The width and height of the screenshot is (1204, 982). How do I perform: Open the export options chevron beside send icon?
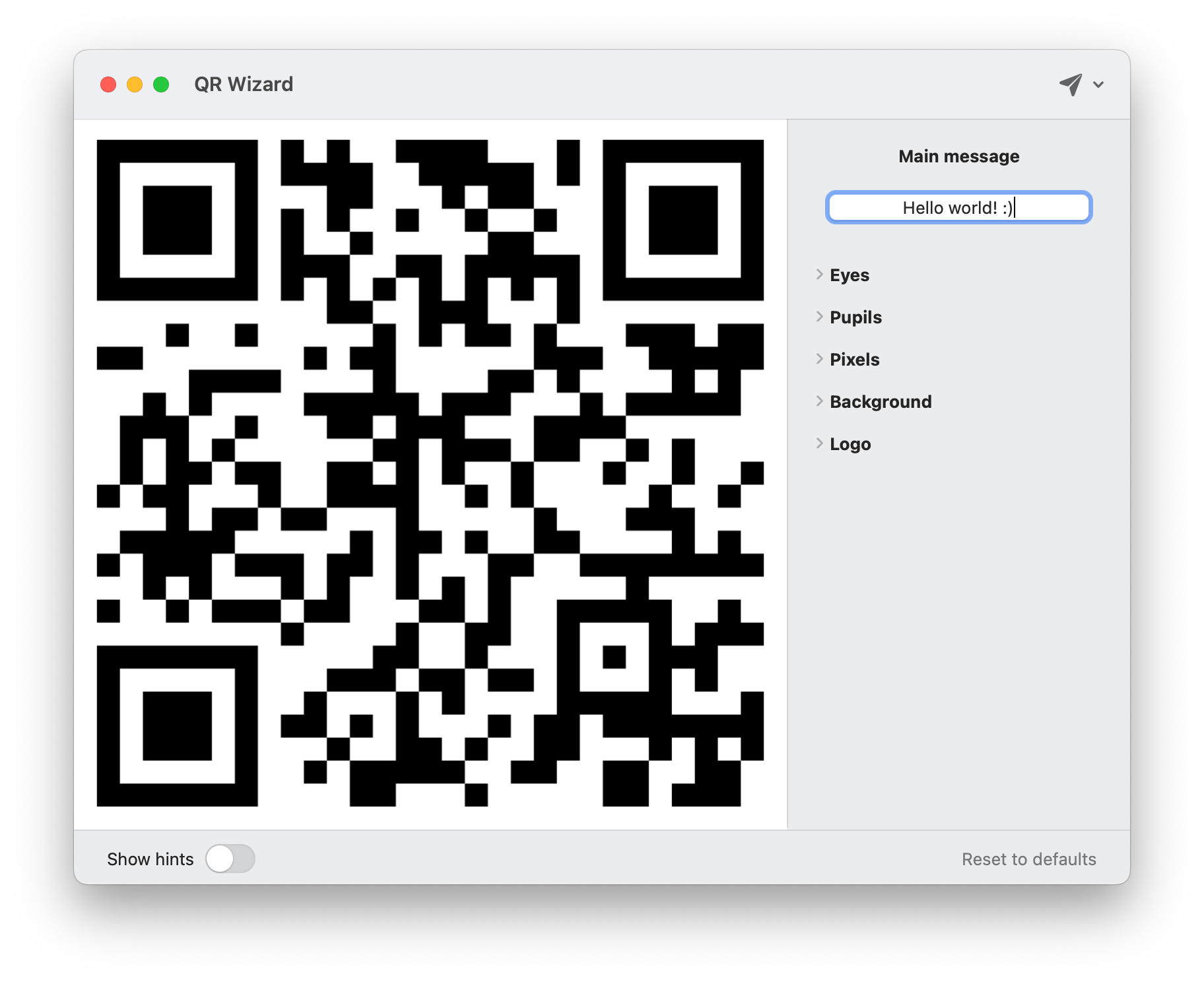click(x=1098, y=85)
